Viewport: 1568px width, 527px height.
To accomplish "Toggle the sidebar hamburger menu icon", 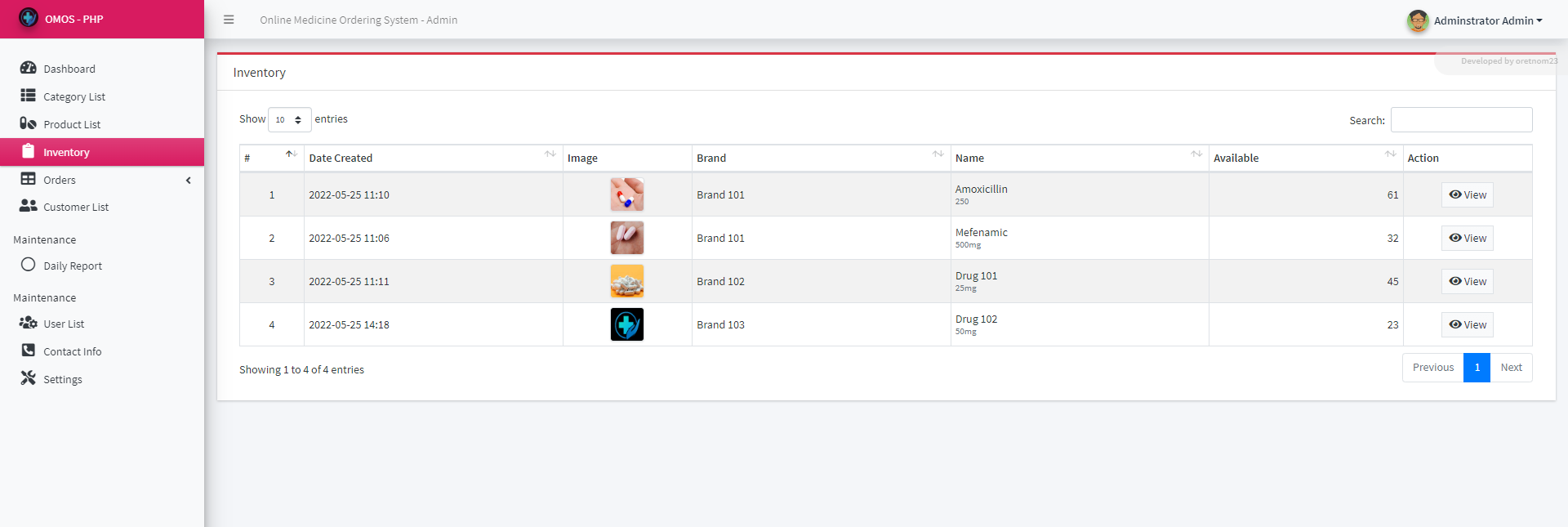I will (x=229, y=20).
